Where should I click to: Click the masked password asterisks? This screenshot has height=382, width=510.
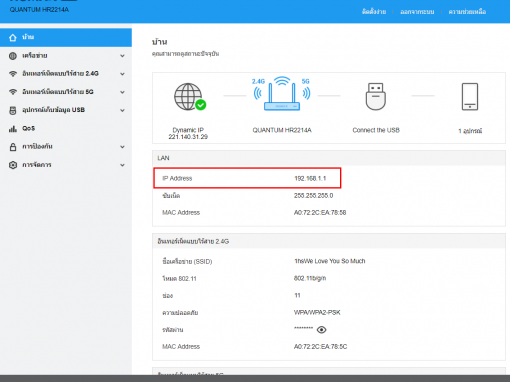click(303, 329)
